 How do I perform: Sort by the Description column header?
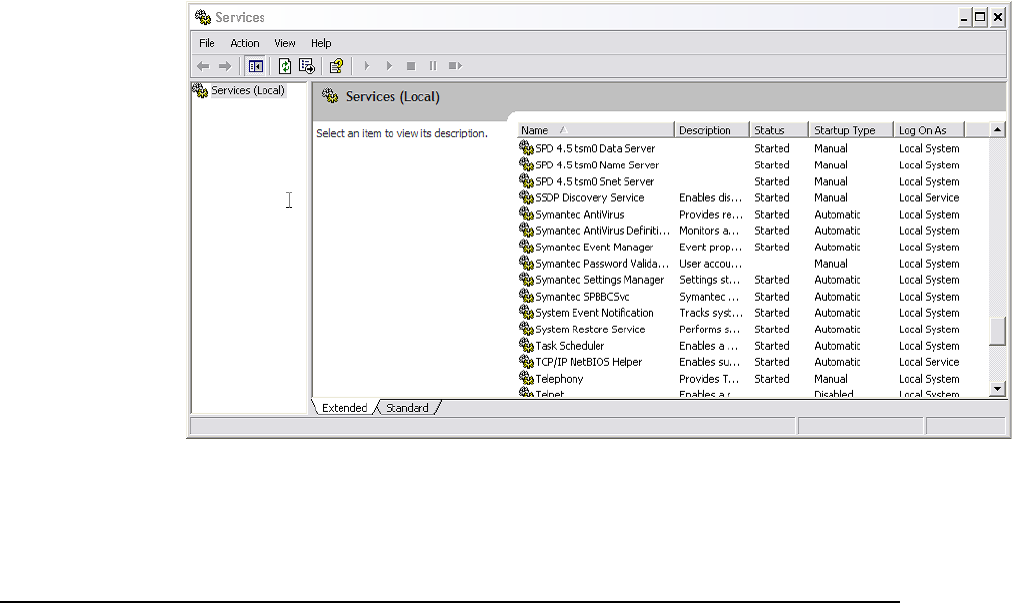coord(711,130)
